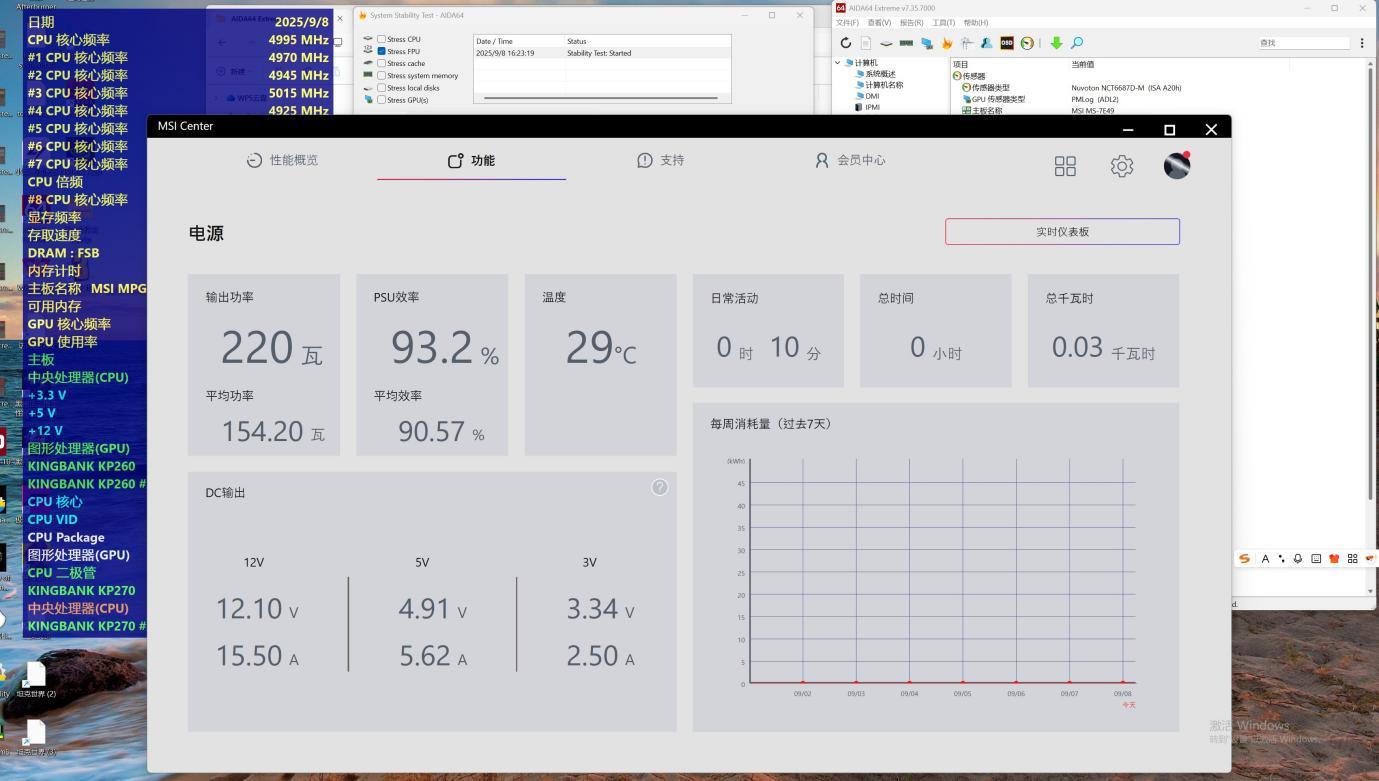Click the 实时仪表板 button
The width and height of the screenshot is (1379, 781).
click(x=1062, y=231)
